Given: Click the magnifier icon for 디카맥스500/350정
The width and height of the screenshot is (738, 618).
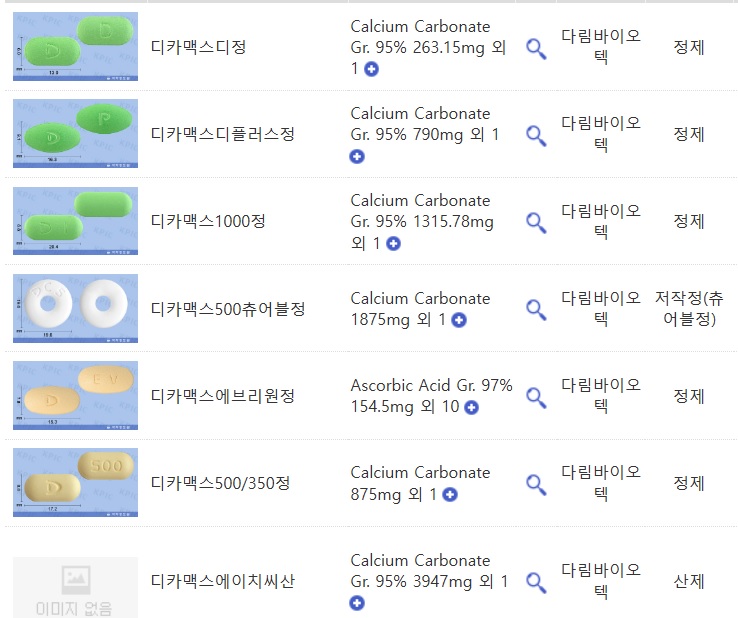Looking at the screenshot, I should click(x=536, y=484).
